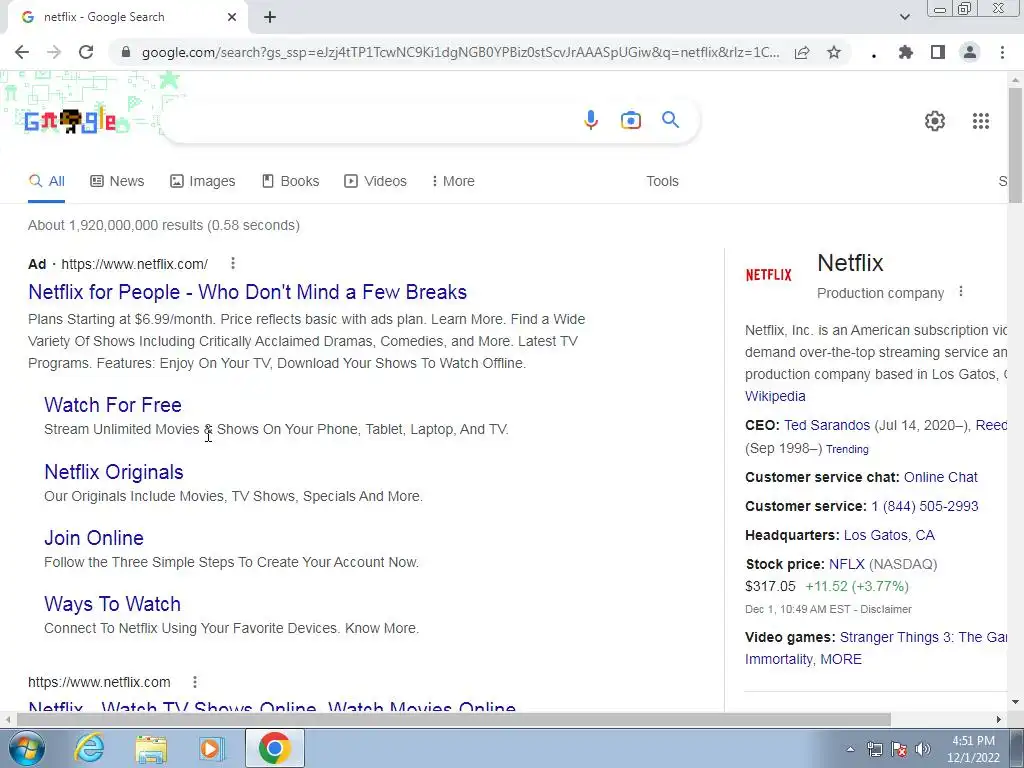
Task: Click the Netflix logo in knowledge panel
Action: coord(769,275)
